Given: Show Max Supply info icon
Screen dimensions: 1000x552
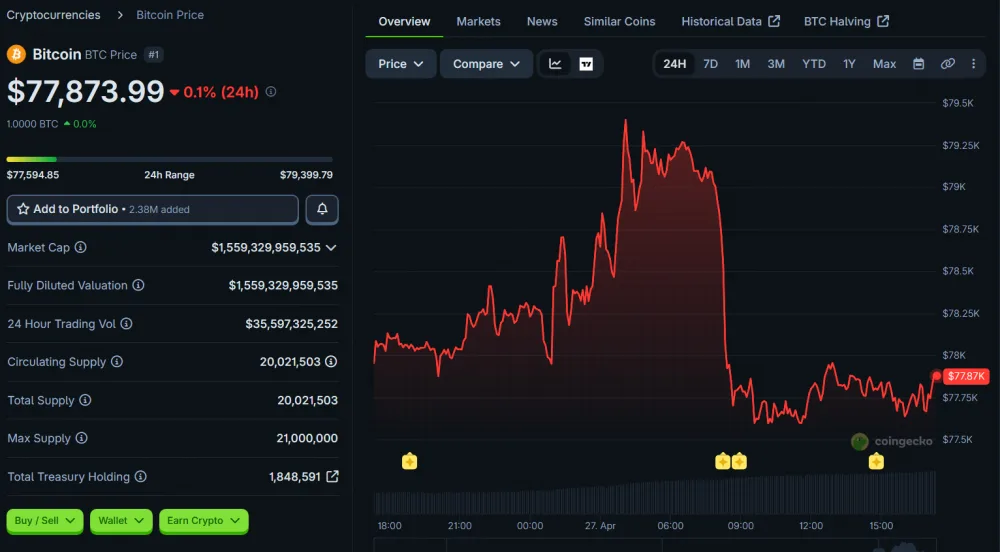Looking at the screenshot, I should [82, 438].
